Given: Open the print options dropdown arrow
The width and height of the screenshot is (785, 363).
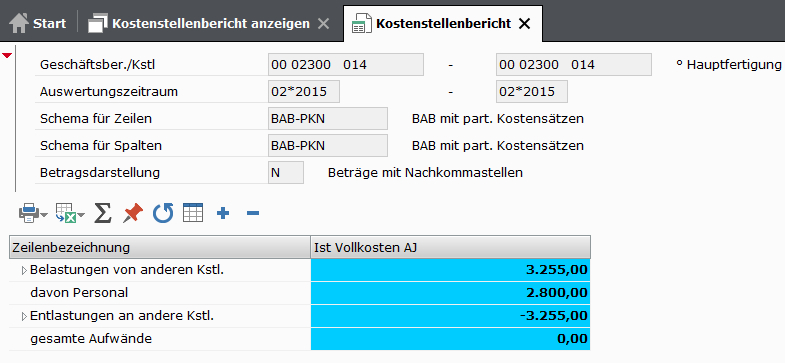Looking at the screenshot, I should [x=44, y=215].
